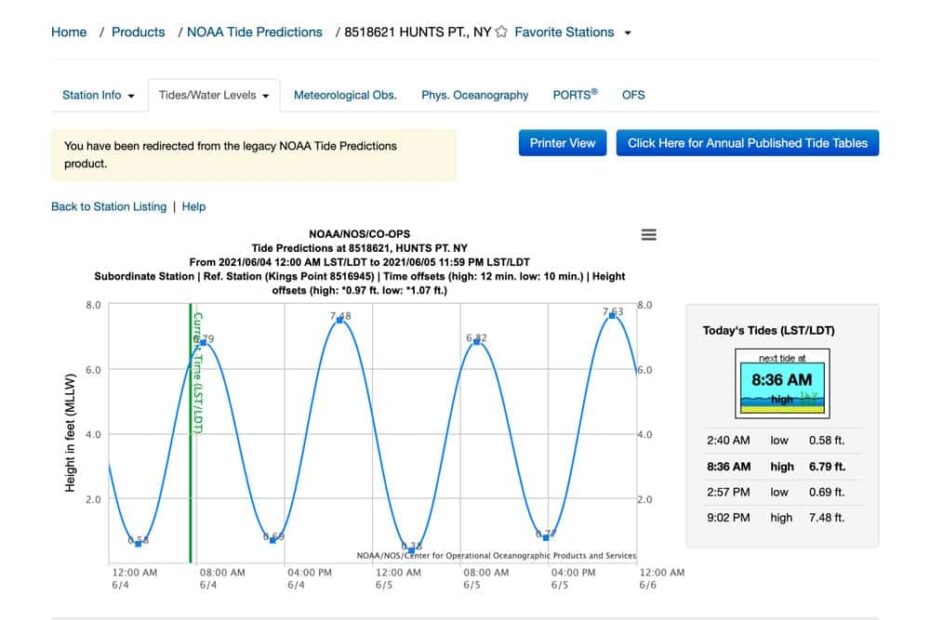Viewport: 930px width, 620px height.
Task: Switch to Meteorological Obs. tab
Action: click(345, 95)
